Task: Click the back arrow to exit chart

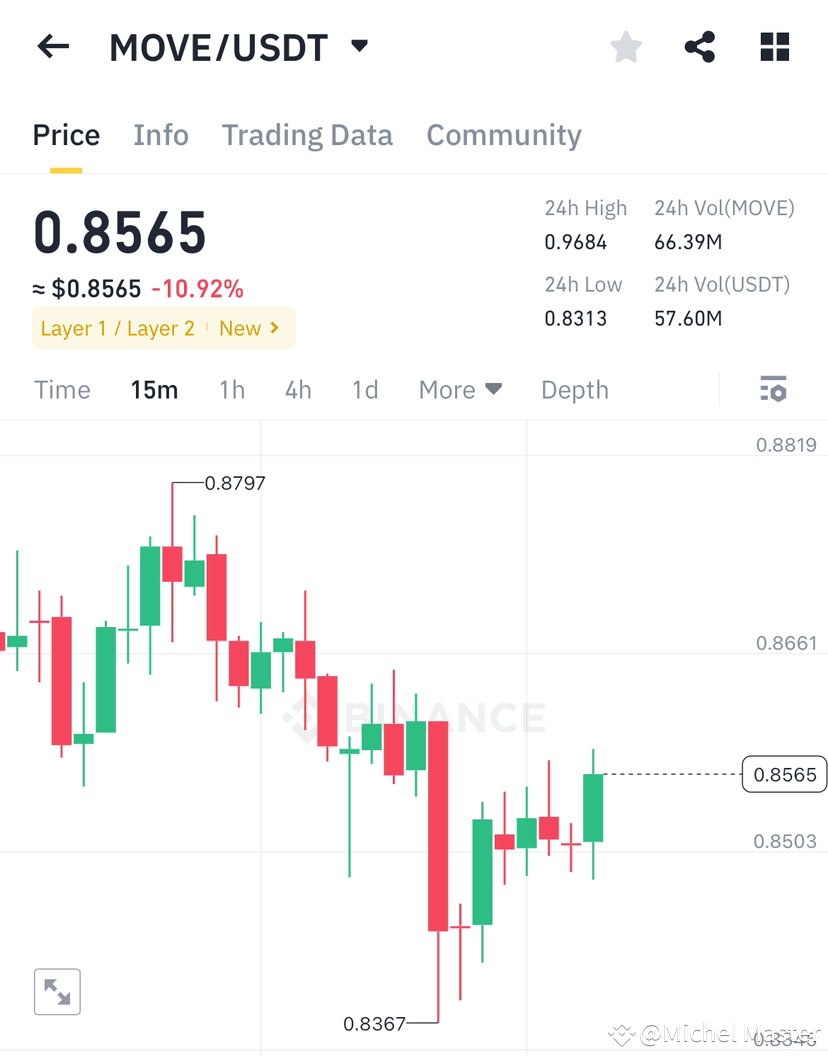Action: tap(52, 46)
